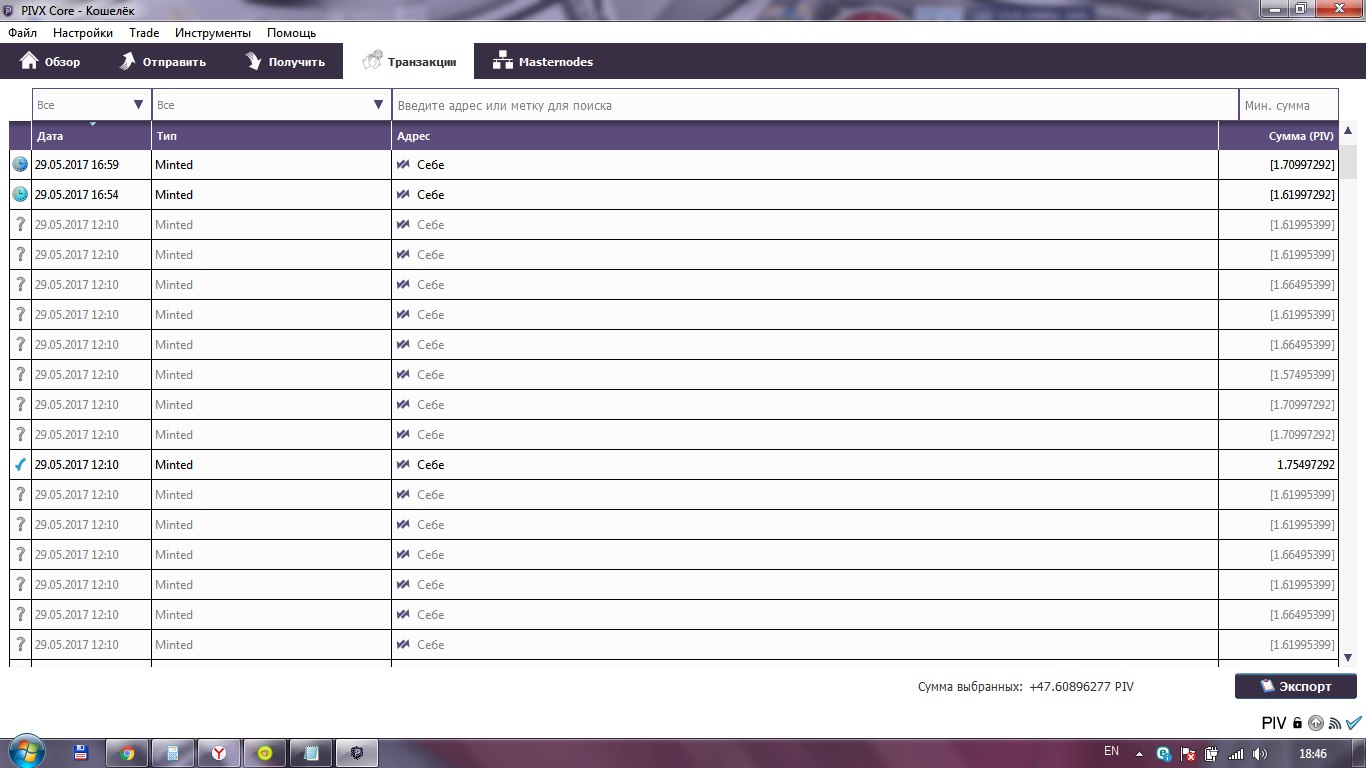Click the wallet lock icon in the status bar
This screenshot has height=768, width=1366.
tap(1297, 723)
